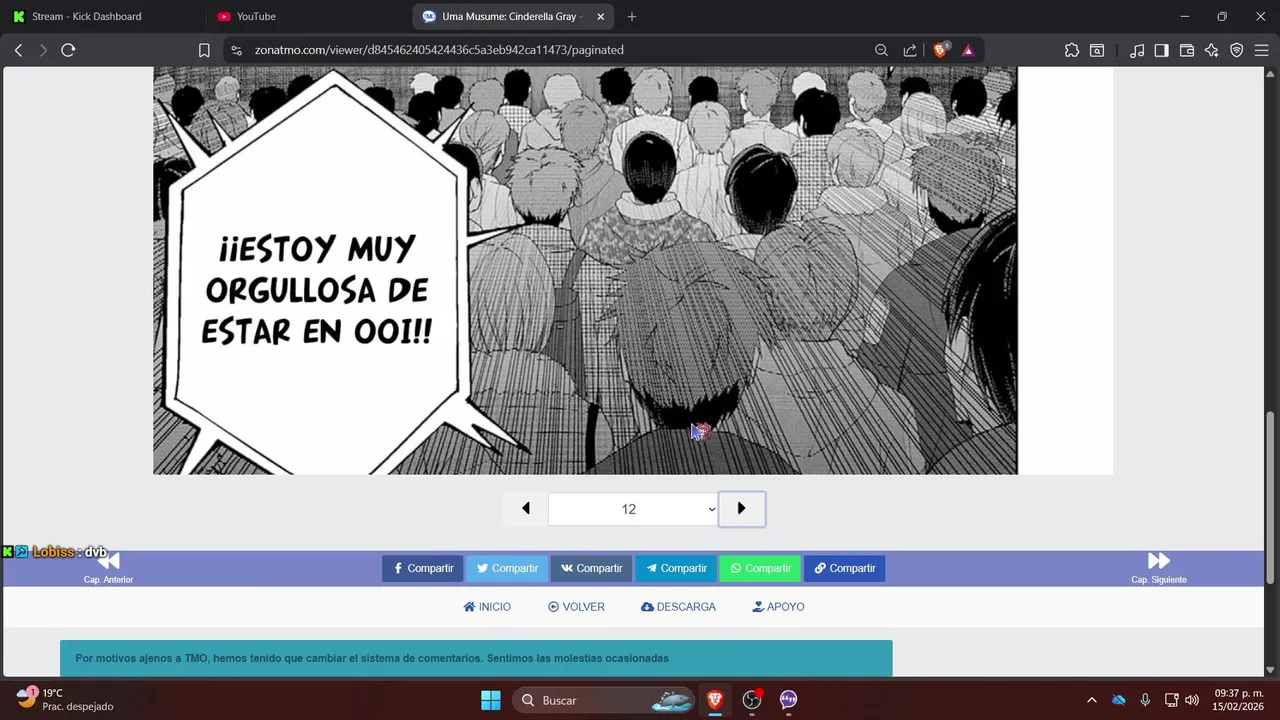Click the comment system notice banner text
Screen dimensions: 1280x720
pos(372,658)
